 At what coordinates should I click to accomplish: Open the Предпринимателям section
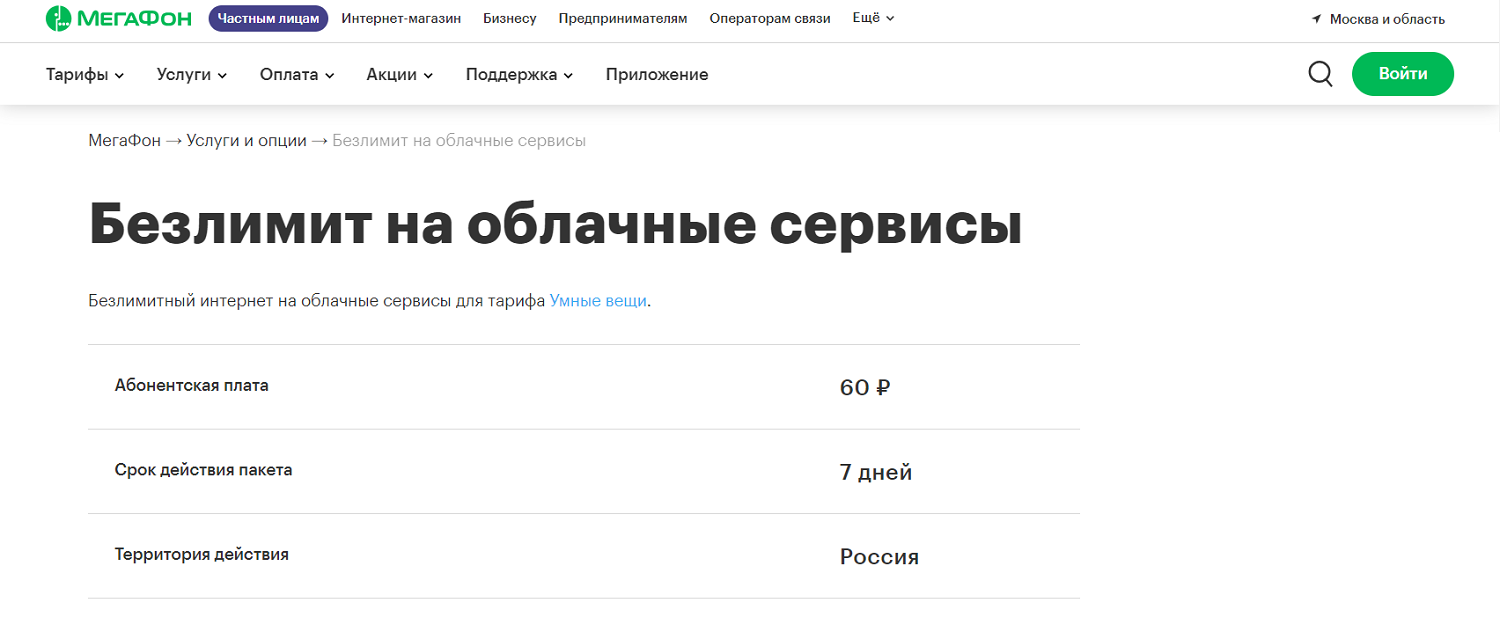623,18
